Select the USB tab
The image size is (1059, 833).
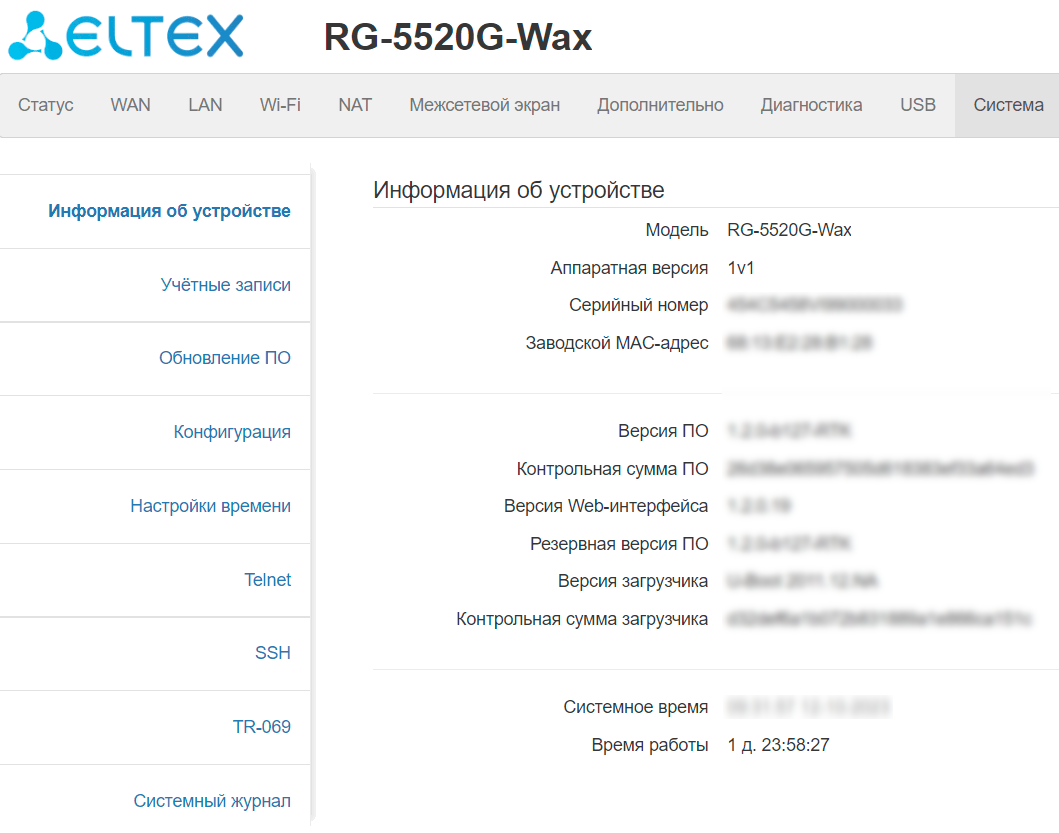pyautogui.click(x=917, y=105)
